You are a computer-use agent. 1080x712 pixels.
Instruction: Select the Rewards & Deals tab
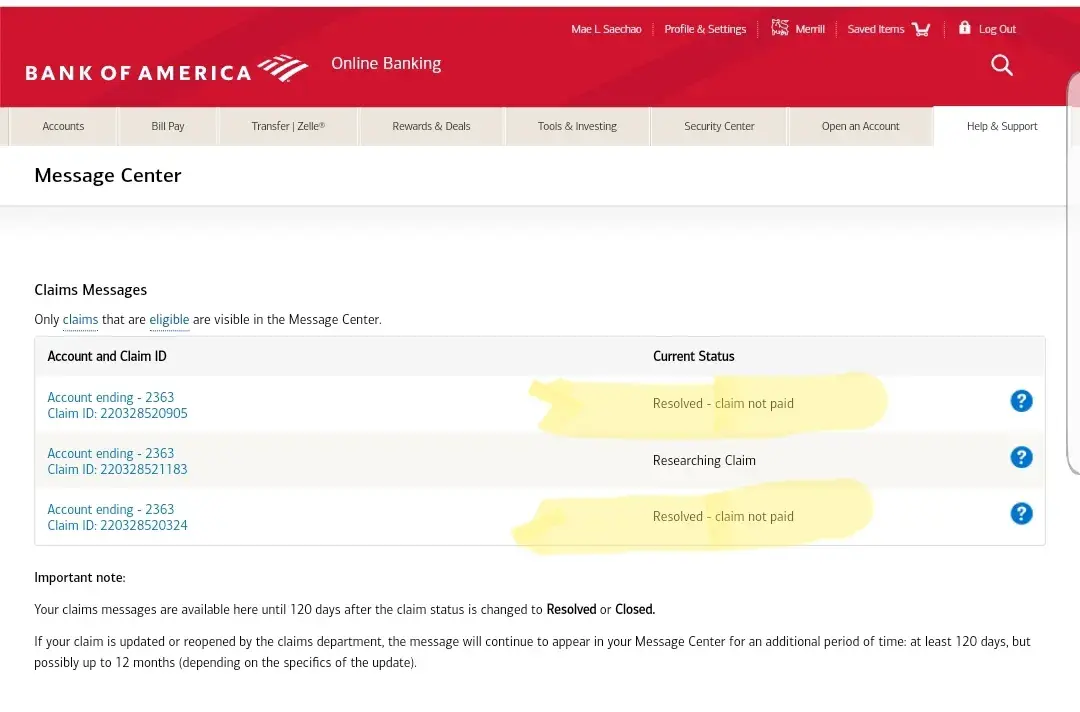(x=431, y=126)
